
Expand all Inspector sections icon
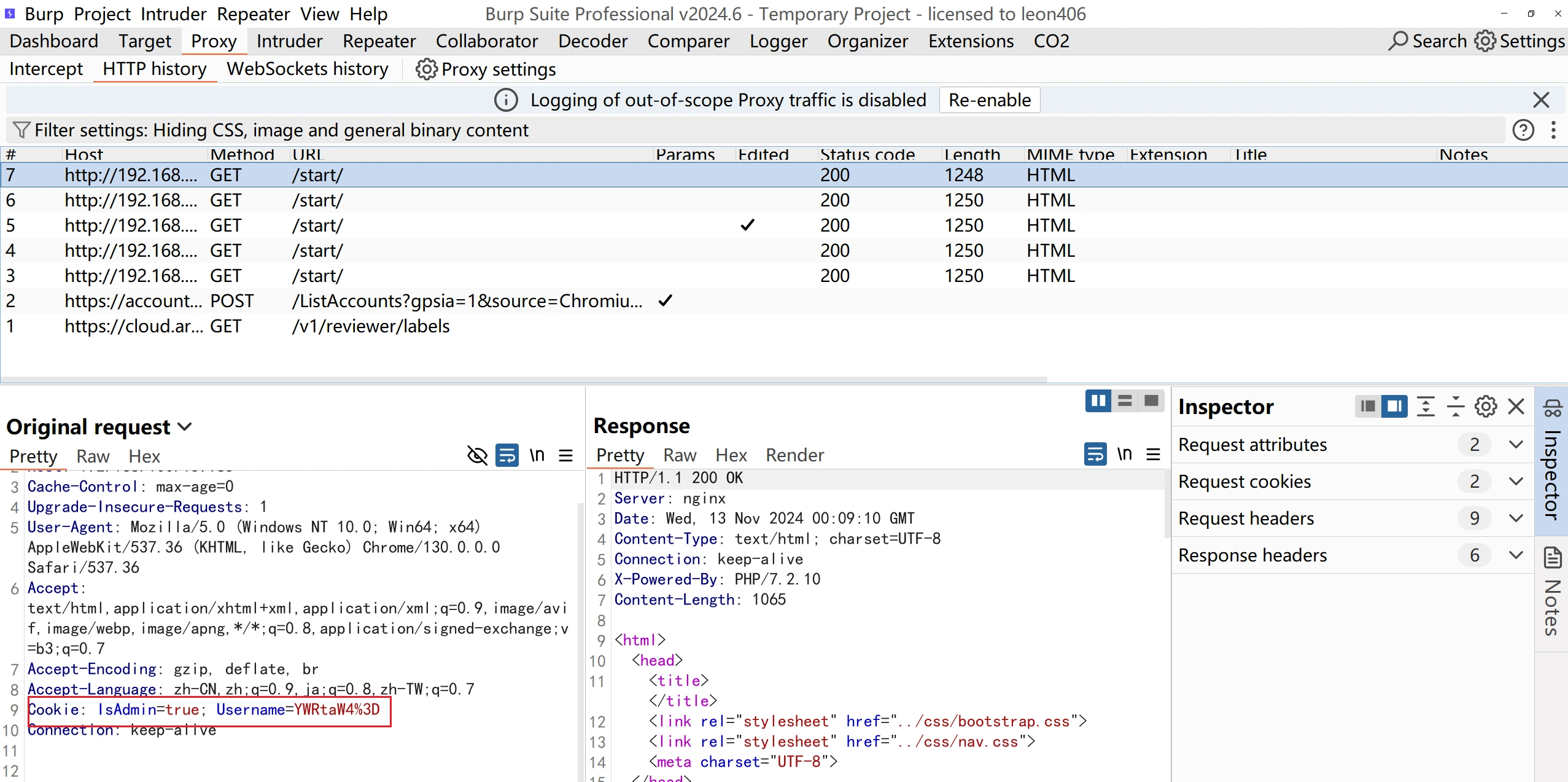tap(1426, 407)
